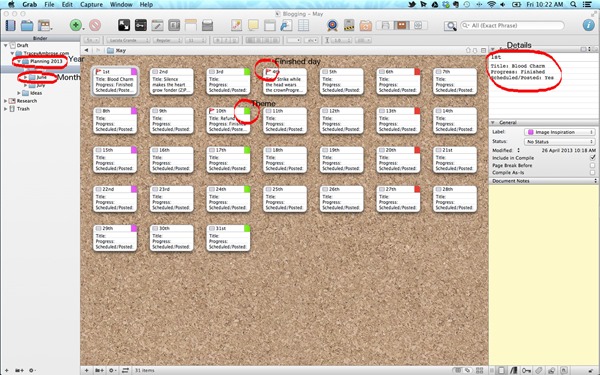600x375 pixels.
Task: Click the pink label swatch in Label dropdown
Action: pyautogui.click(x=531, y=132)
